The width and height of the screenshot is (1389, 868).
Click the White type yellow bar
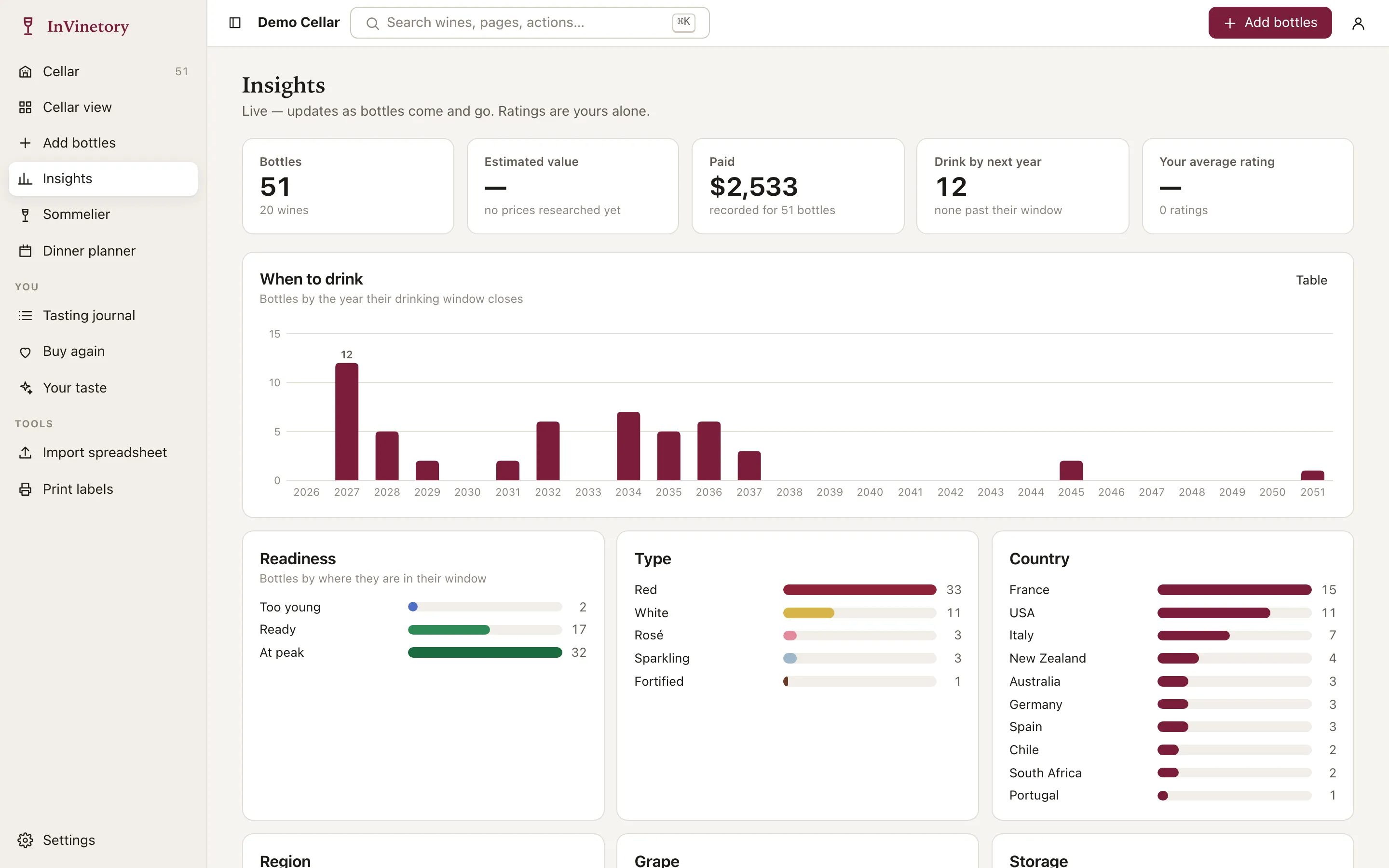(808, 613)
